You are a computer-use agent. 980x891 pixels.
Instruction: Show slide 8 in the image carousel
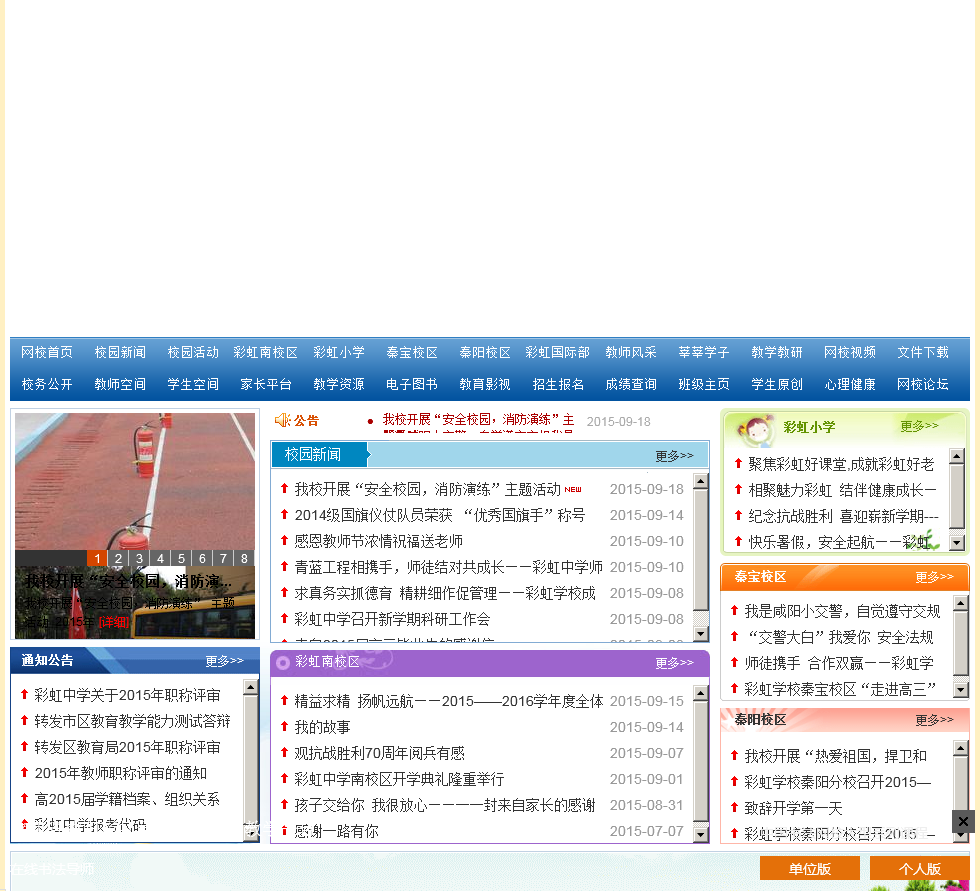click(x=244, y=558)
